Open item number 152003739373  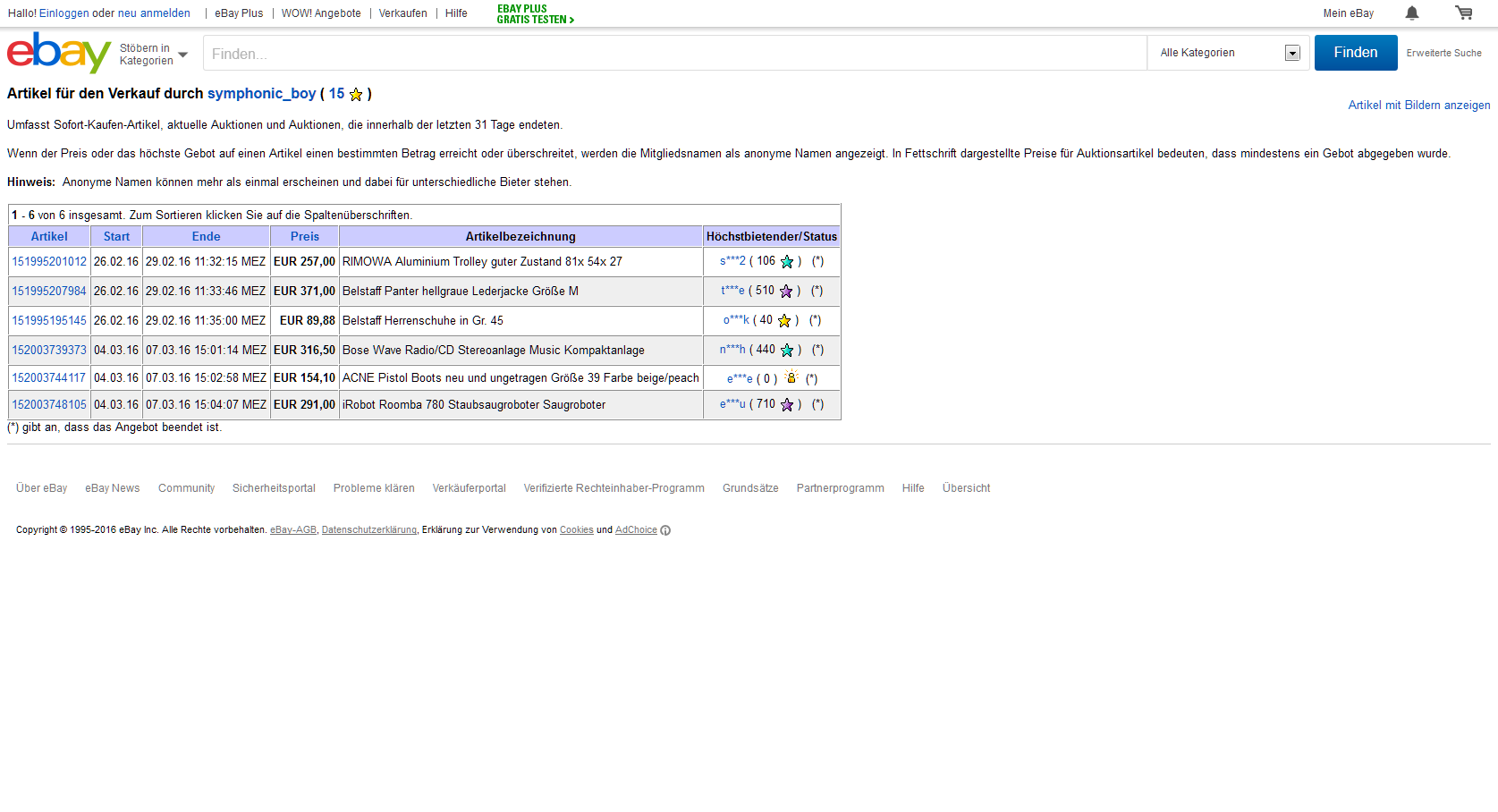tap(49, 351)
